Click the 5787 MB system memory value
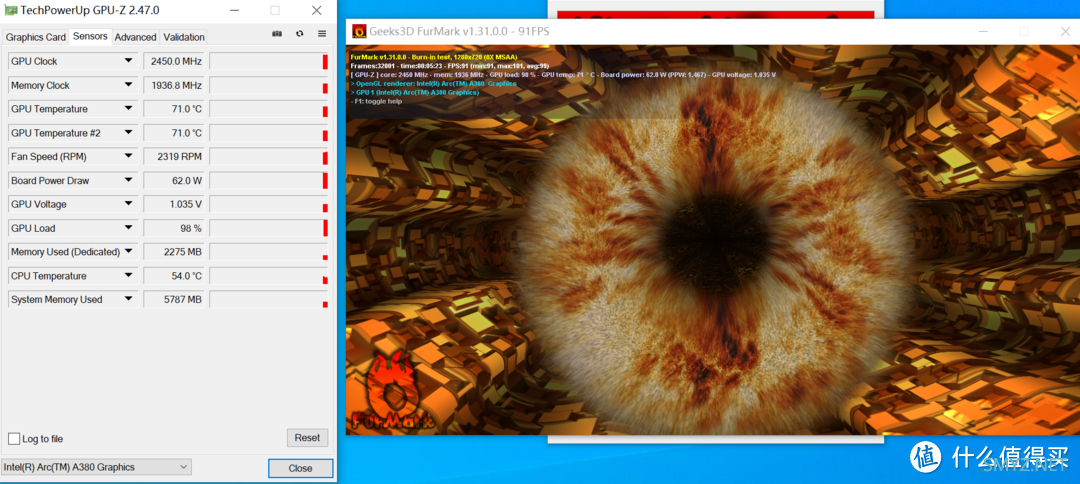This screenshot has width=1080, height=484. click(174, 299)
